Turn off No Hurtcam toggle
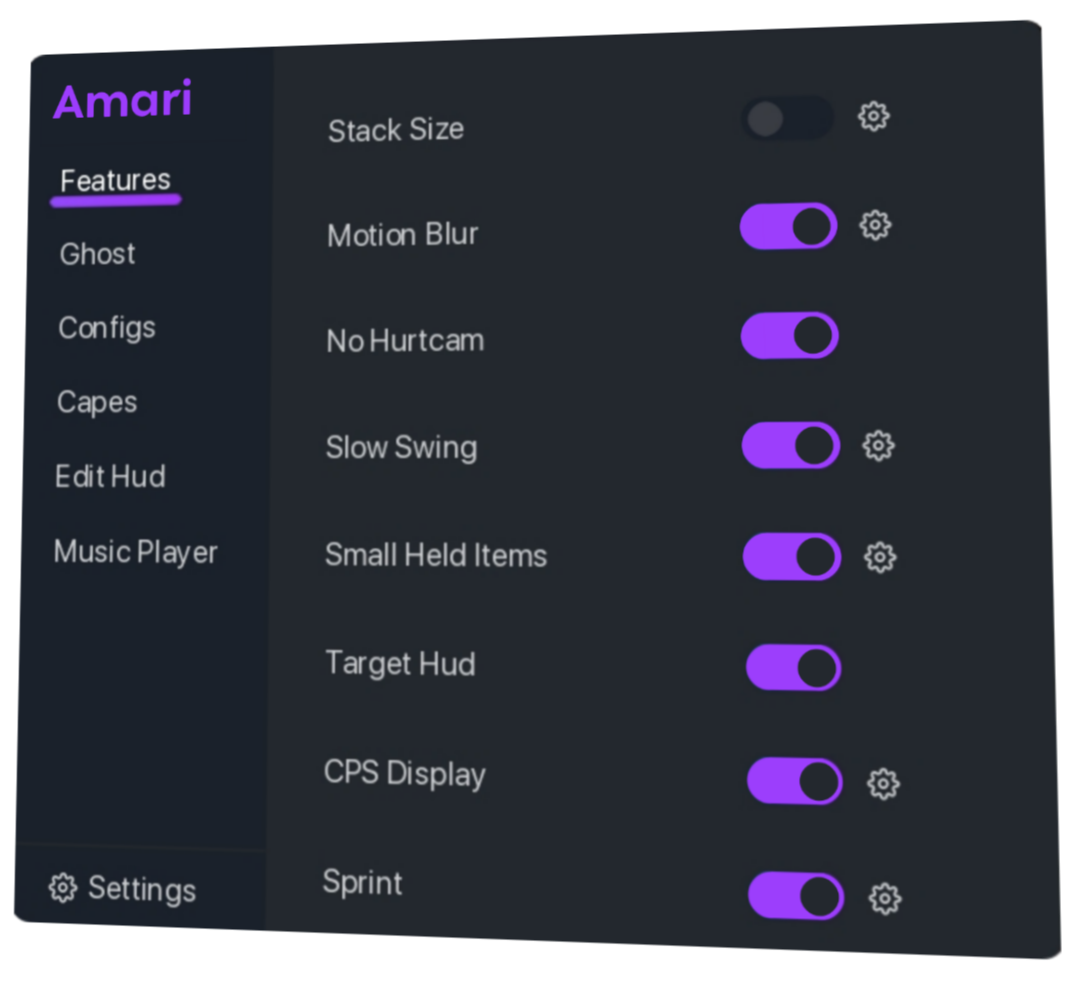The image size is (1078, 986). (x=790, y=336)
